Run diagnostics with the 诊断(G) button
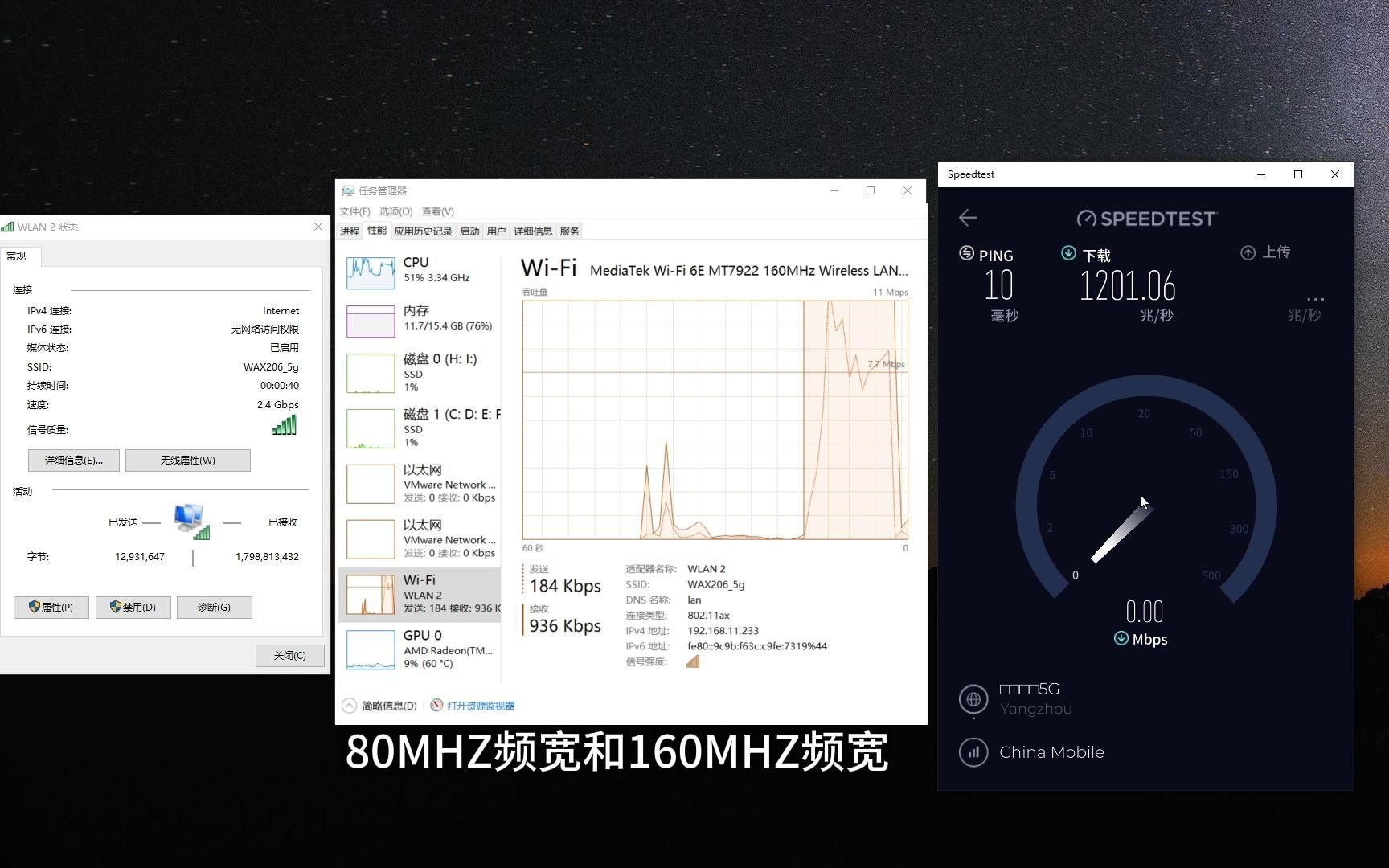The height and width of the screenshot is (868, 1389). [x=214, y=607]
